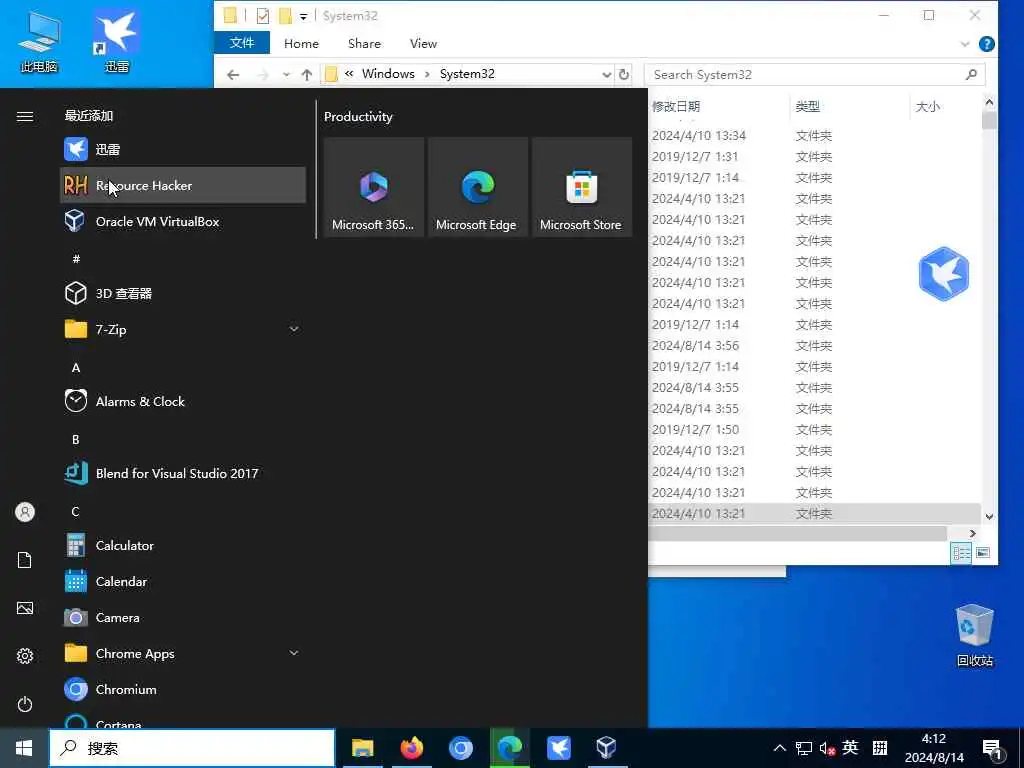
Task: Launch Resource Hacker from Start menu
Action: (x=183, y=185)
